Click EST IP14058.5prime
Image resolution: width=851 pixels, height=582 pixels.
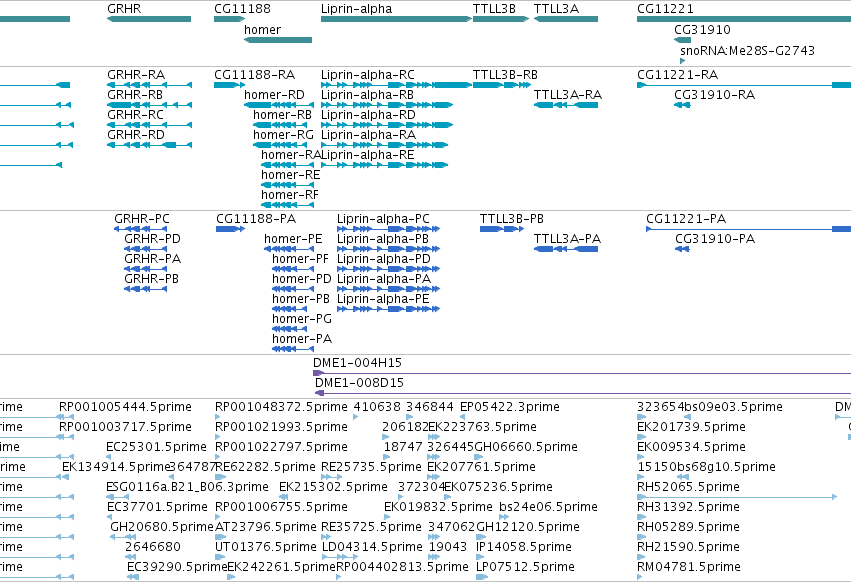tap(524, 547)
